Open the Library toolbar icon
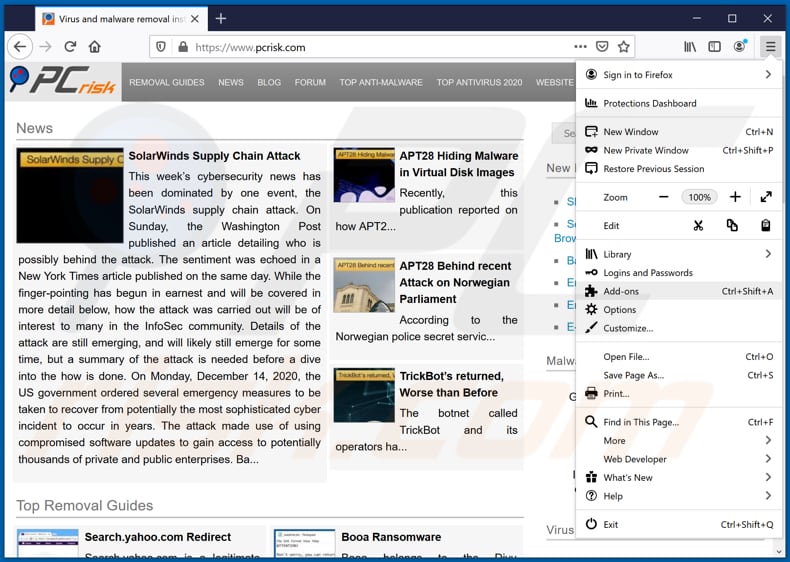790x562 pixels. click(x=690, y=47)
